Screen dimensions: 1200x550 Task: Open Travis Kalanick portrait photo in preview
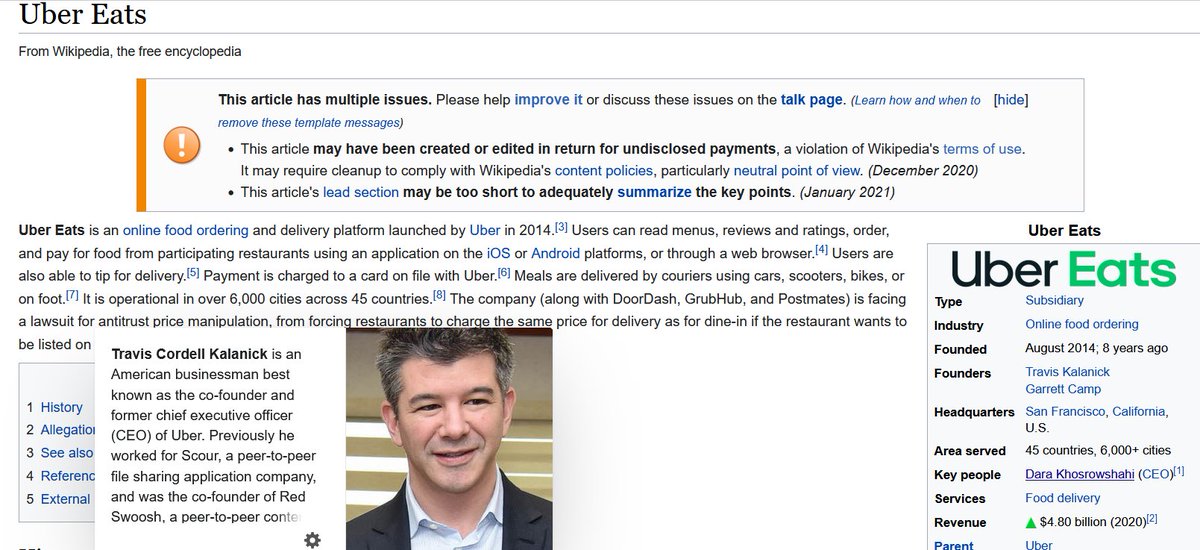click(449, 439)
